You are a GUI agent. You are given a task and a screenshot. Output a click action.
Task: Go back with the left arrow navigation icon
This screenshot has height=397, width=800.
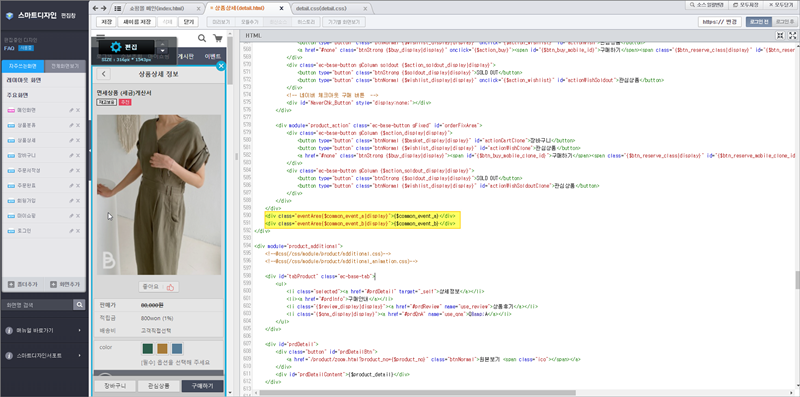point(95,8)
